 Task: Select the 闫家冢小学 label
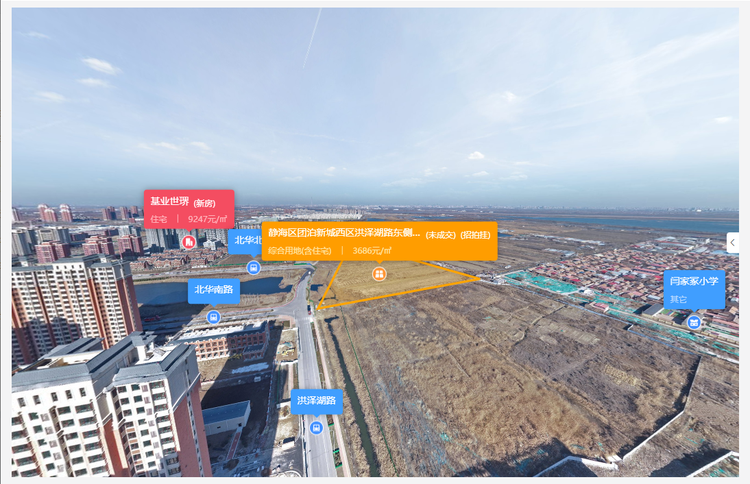[694, 282]
